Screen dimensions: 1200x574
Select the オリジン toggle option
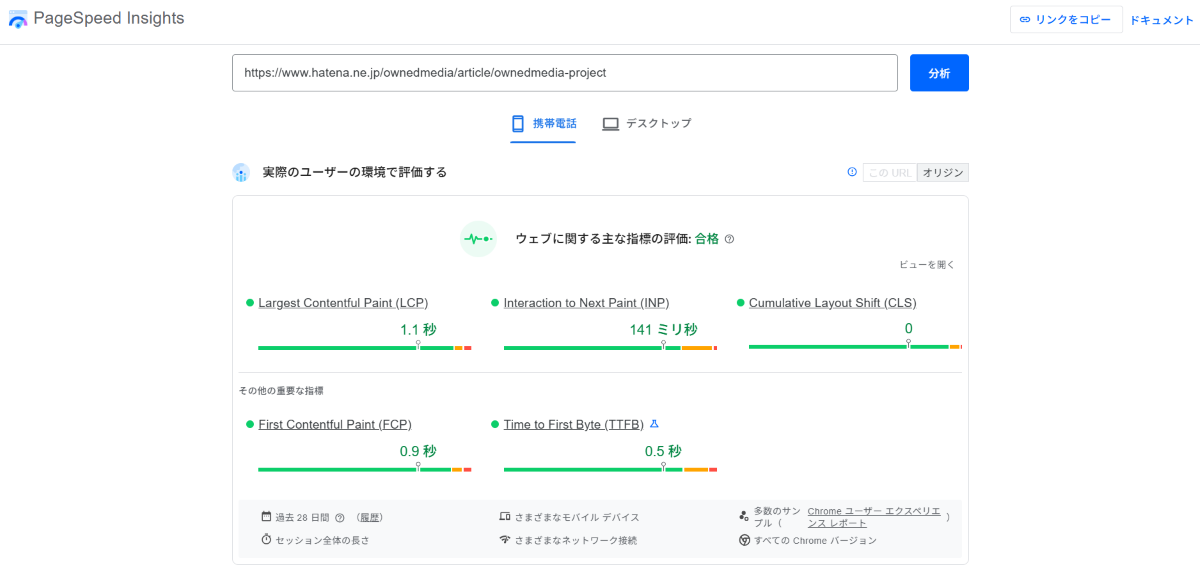pos(943,172)
